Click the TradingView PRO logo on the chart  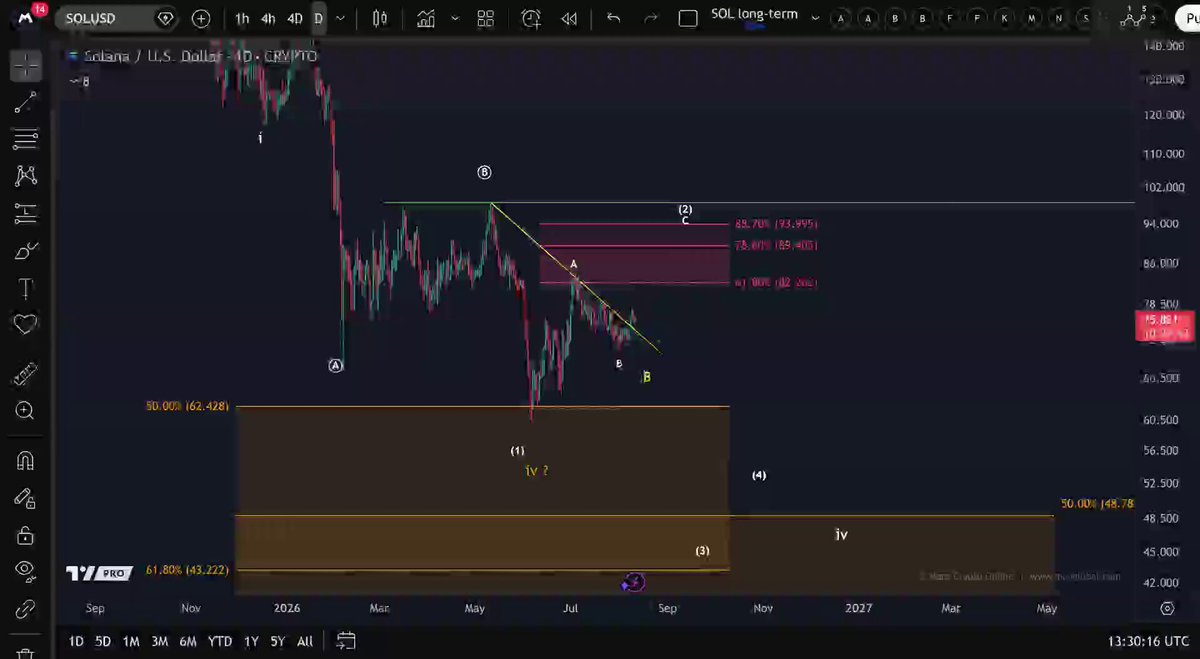(99, 573)
